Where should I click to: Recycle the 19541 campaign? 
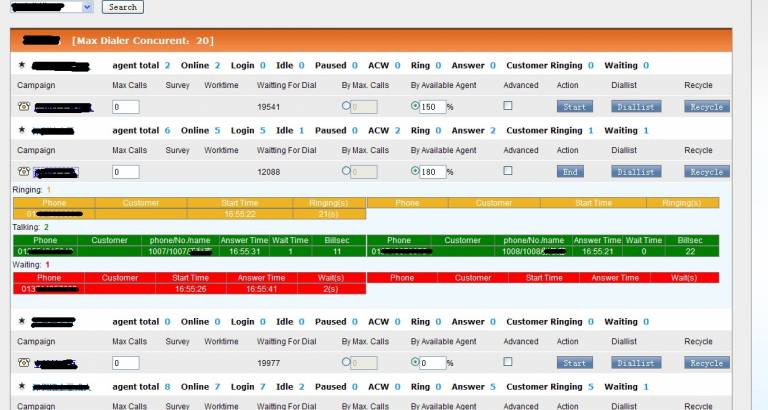(707, 107)
